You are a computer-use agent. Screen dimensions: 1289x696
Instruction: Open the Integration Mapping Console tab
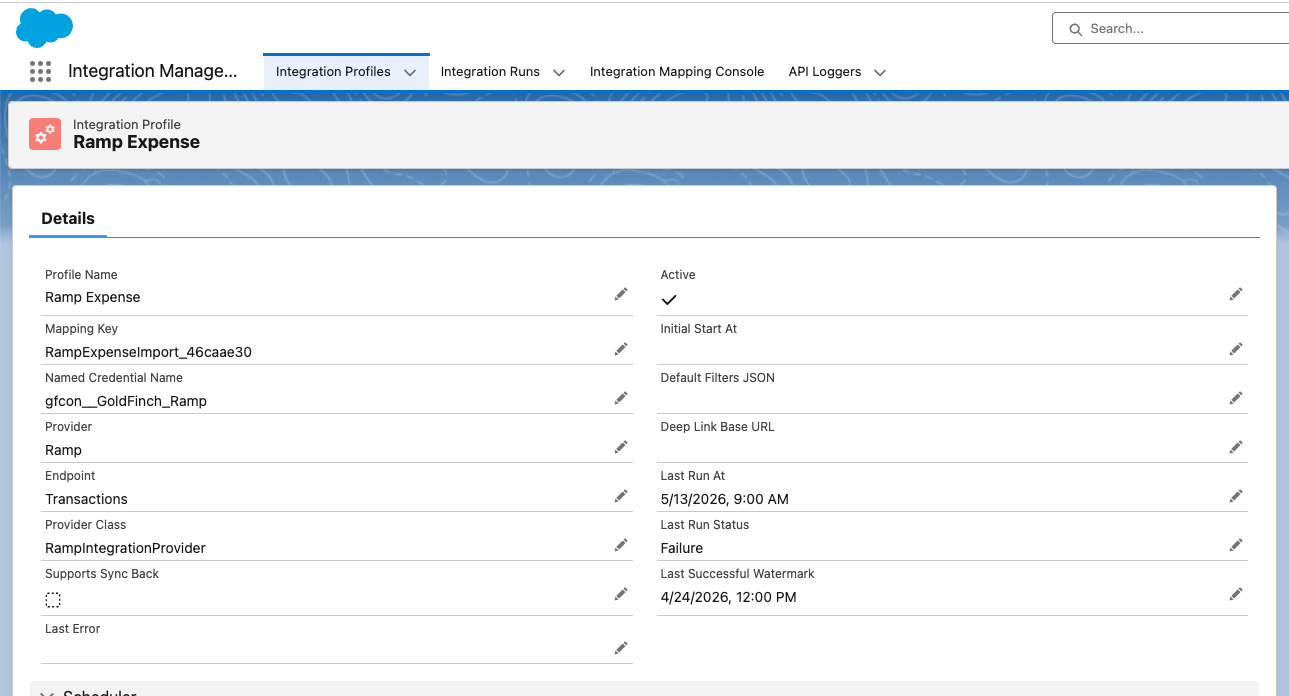click(x=677, y=72)
